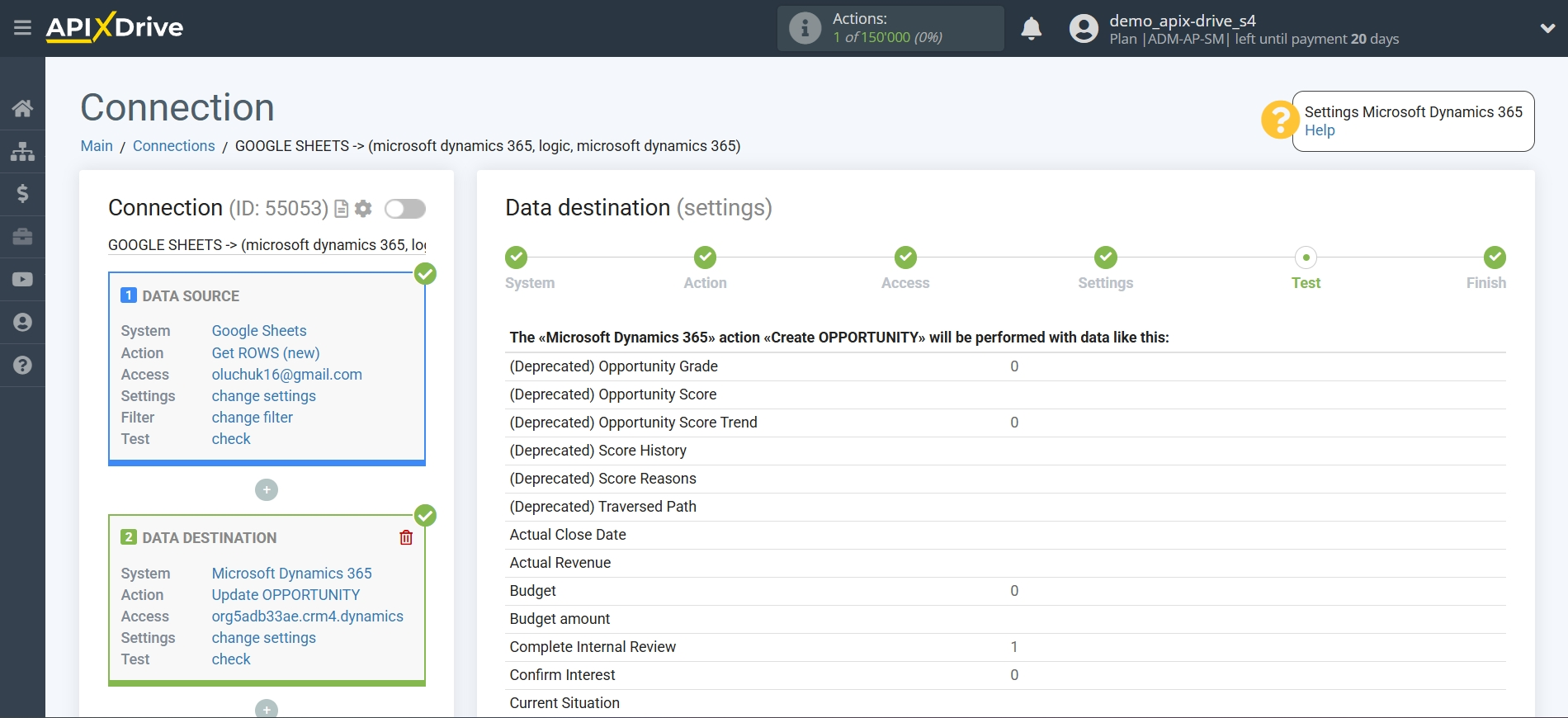Open connection settings gear icon

363,209
